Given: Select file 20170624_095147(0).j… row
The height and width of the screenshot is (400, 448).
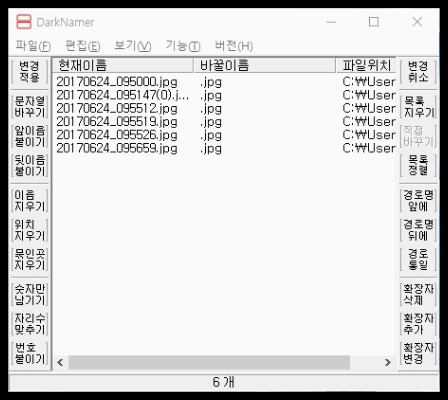Looking at the screenshot, I should click(x=224, y=95).
